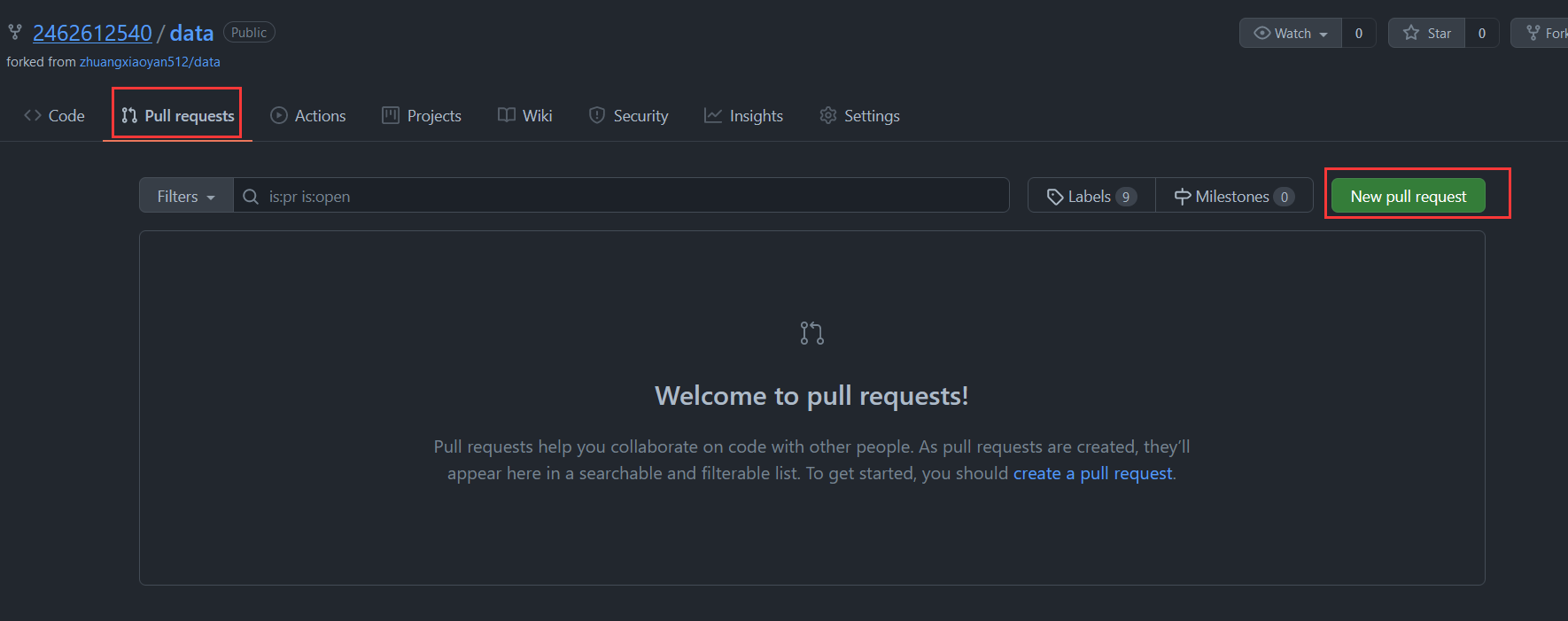Click the green New pull request button
The width and height of the screenshot is (1568, 621).
pyautogui.click(x=1409, y=196)
